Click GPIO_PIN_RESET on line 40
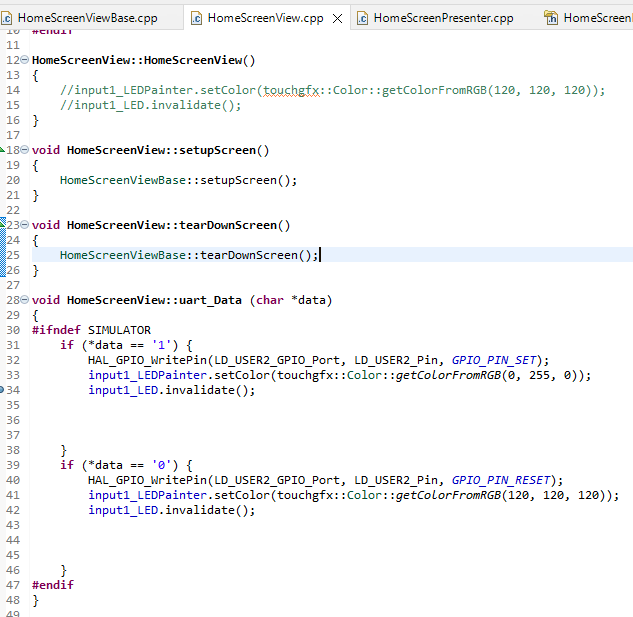This screenshot has width=633, height=617. pos(501,480)
